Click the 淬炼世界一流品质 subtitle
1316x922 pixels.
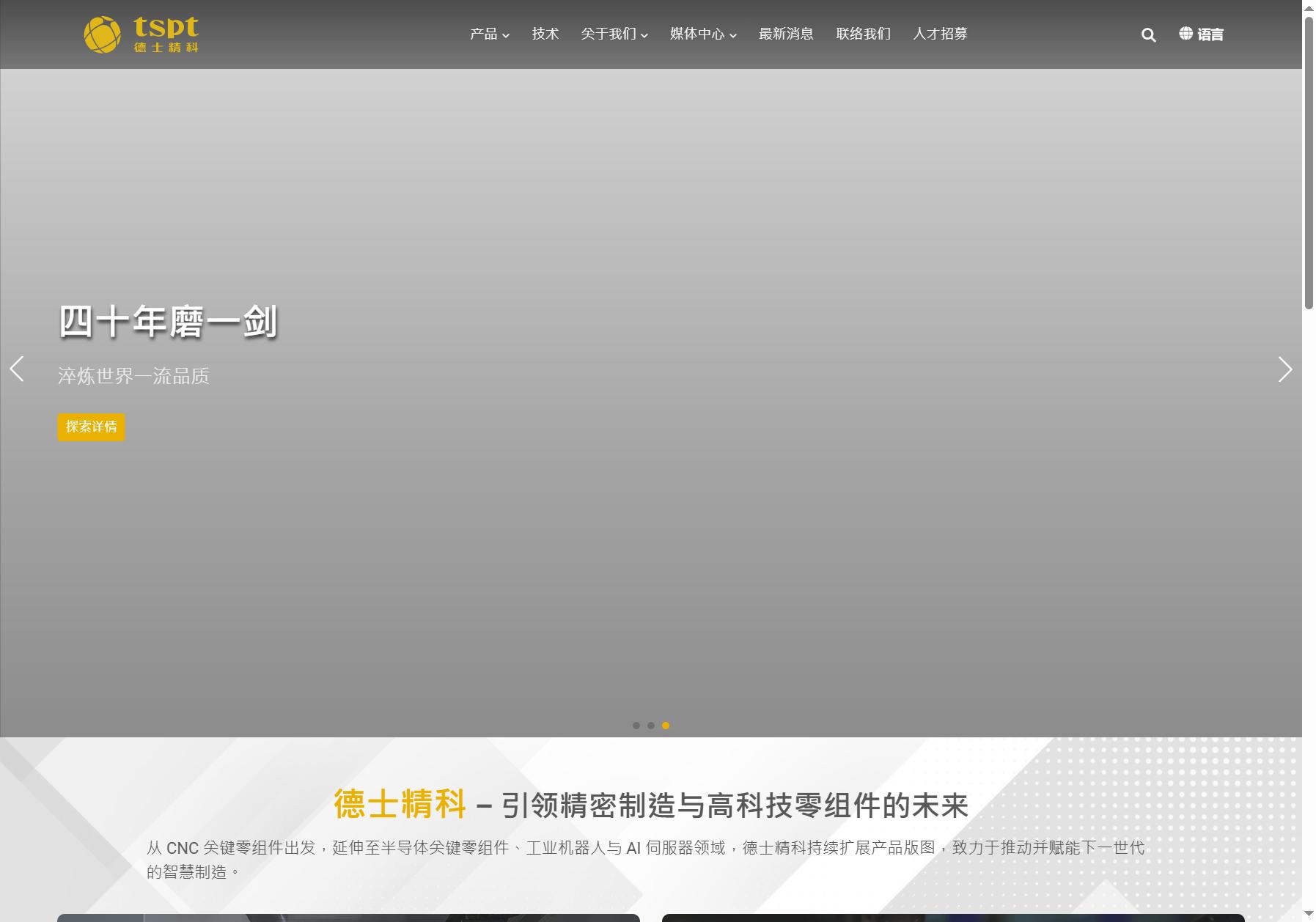point(133,376)
